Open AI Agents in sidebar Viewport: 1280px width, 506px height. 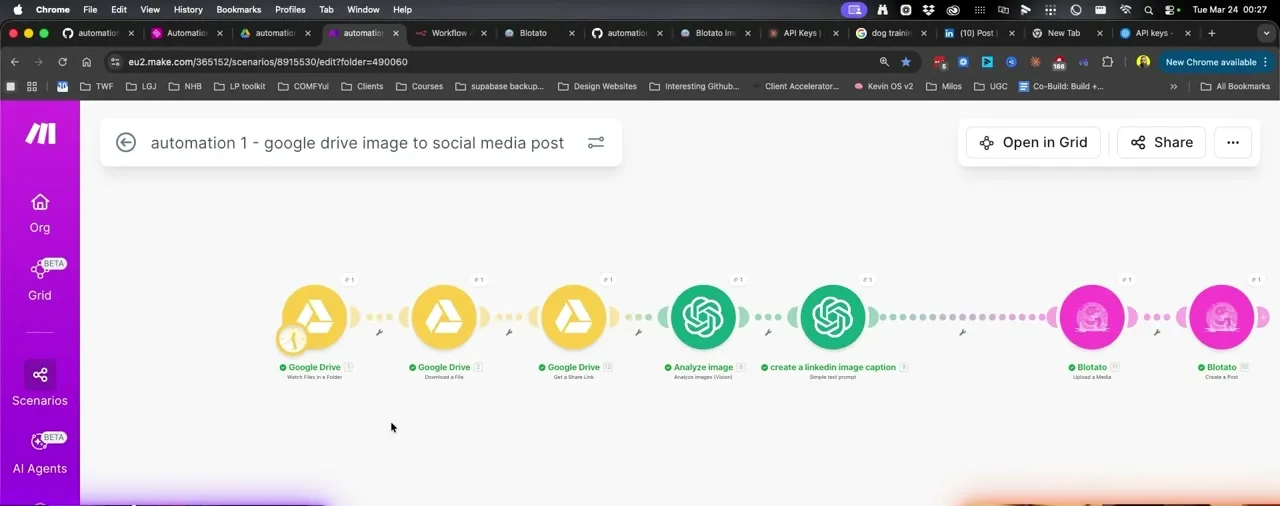tap(40, 453)
